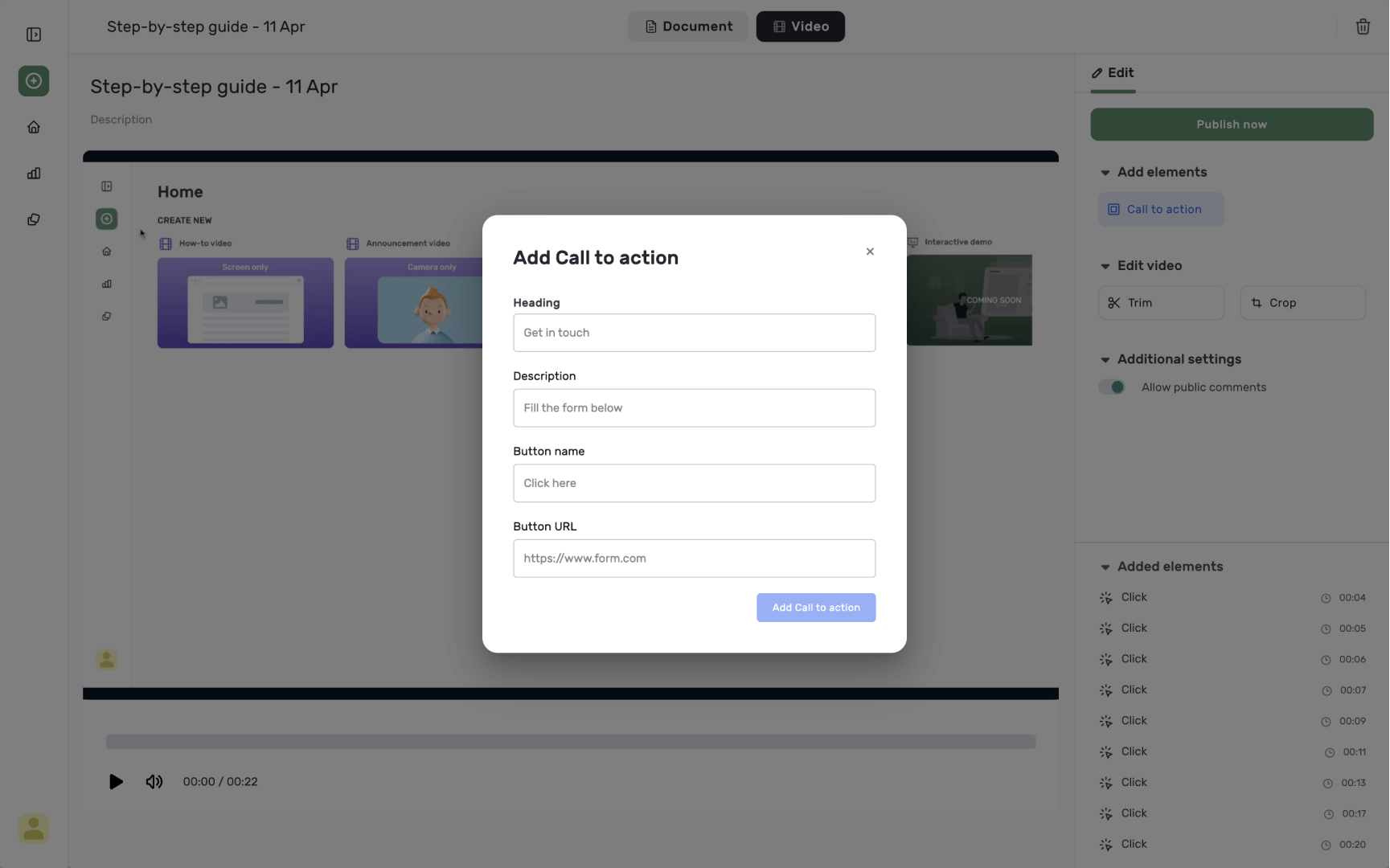The height and width of the screenshot is (868, 1390).
Task: Play the video
Action: pos(116,781)
